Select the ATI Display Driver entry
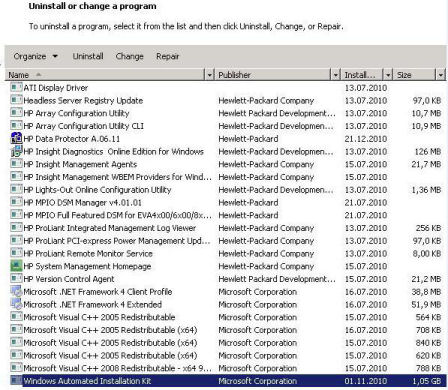The image size is (448, 390). tap(56, 88)
